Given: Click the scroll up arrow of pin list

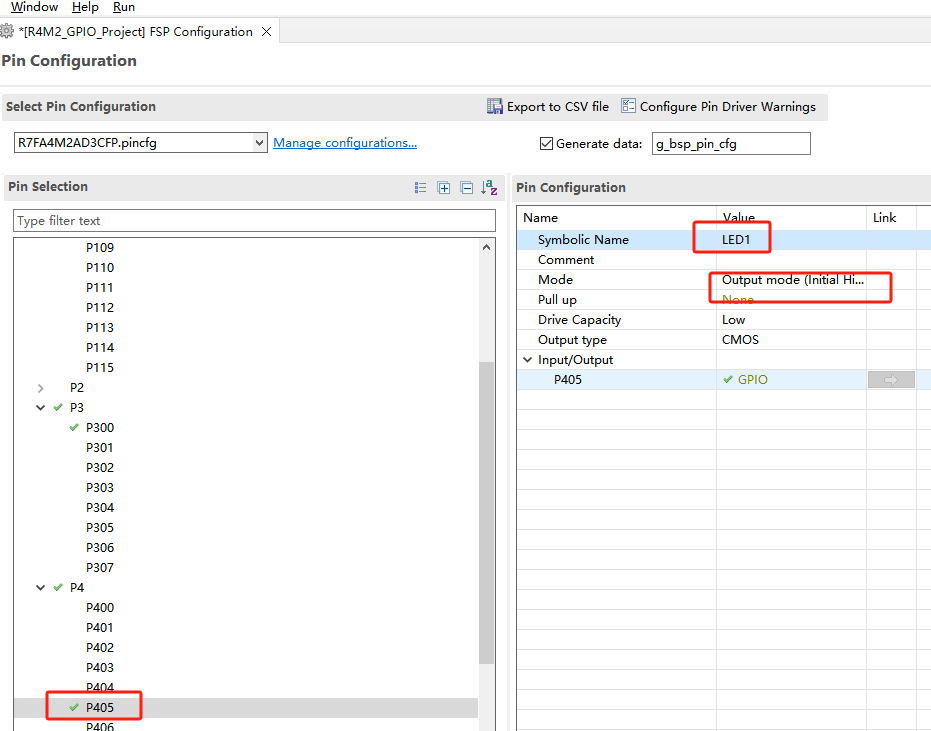Looking at the screenshot, I should coord(486,247).
